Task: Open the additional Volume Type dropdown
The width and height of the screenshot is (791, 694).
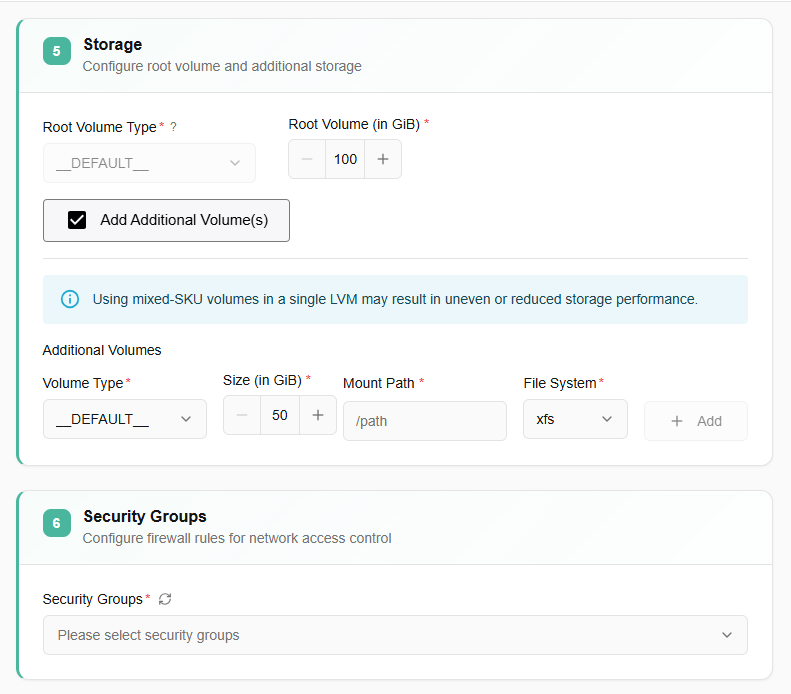Action: 125,419
